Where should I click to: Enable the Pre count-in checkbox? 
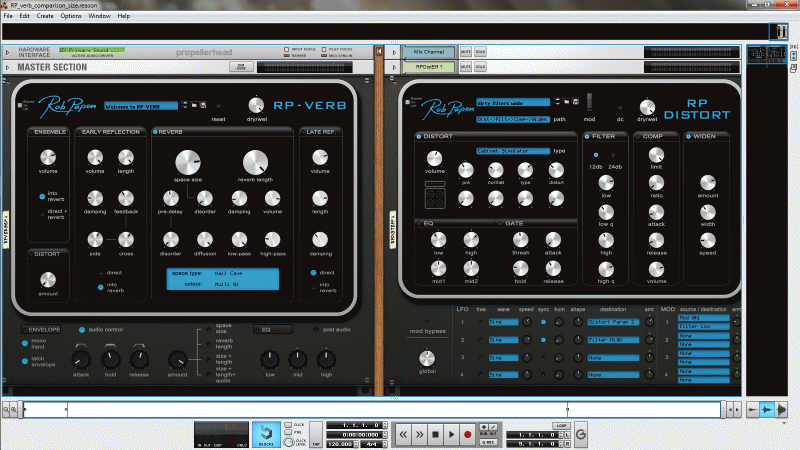[x=288, y=432]
